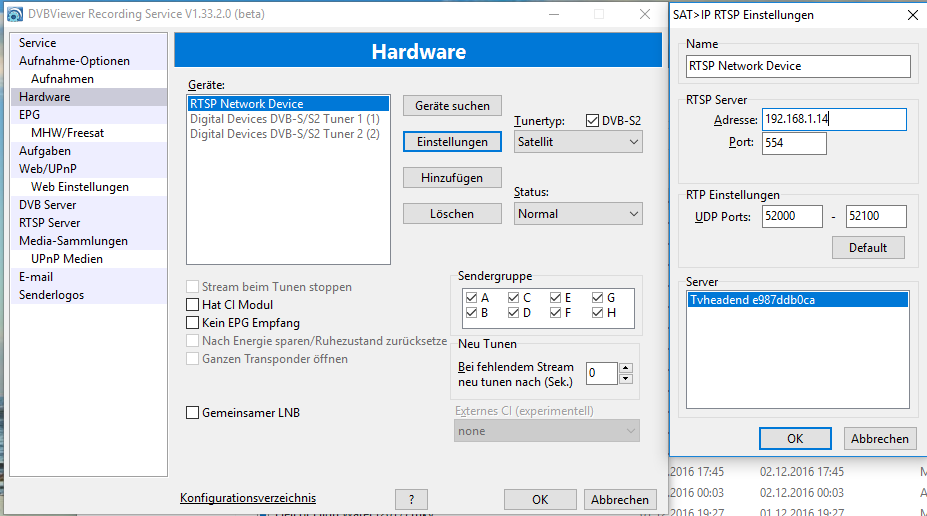Screen dimensions: 927x516
Task: Toggle Sendergruppe G checkbox
Action: (x=597, y=297)
